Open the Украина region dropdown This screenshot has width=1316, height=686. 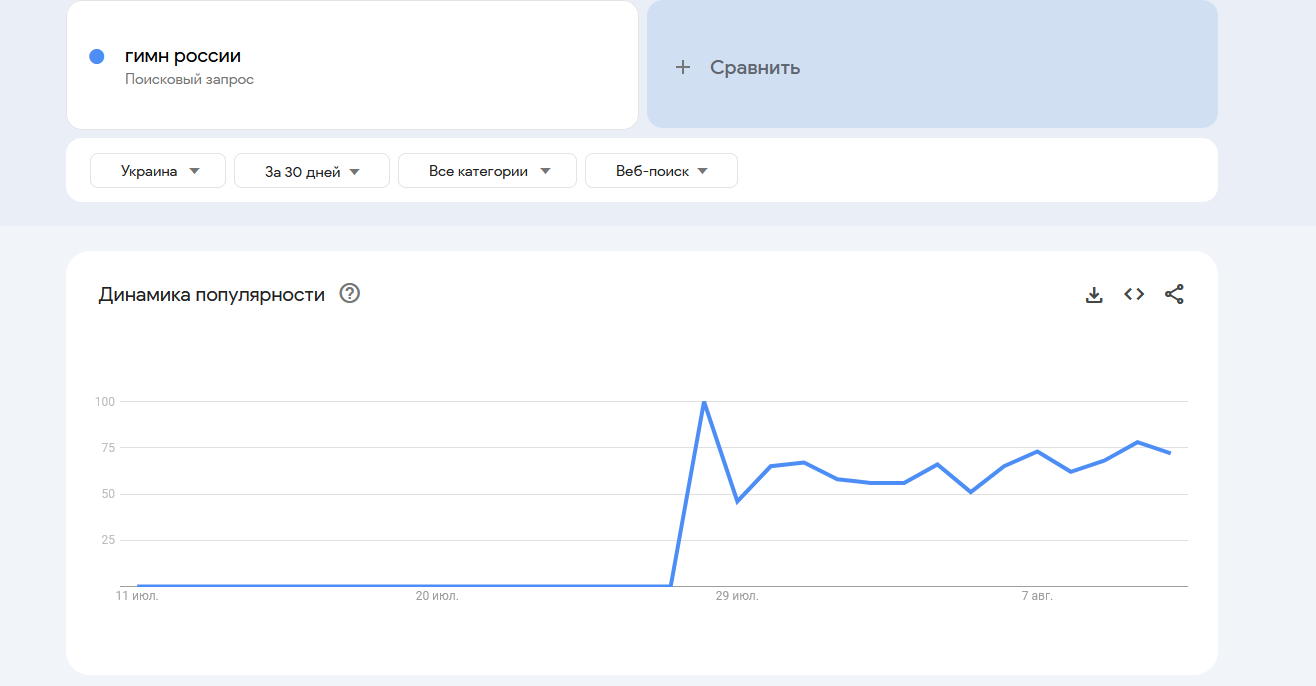pos(158,171)
